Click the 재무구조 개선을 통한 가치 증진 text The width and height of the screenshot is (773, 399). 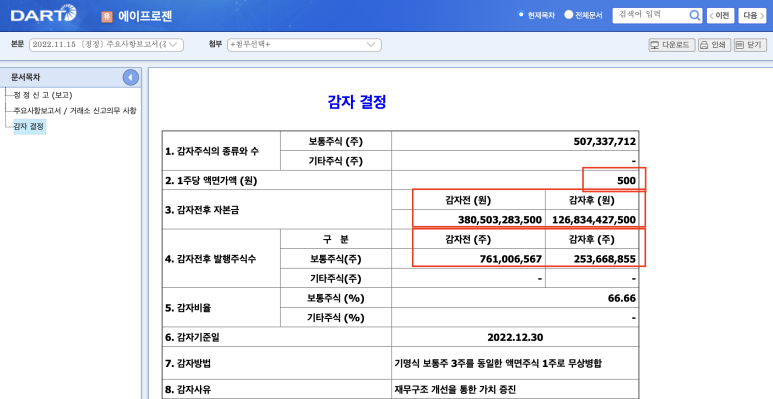tap(456, 390)
